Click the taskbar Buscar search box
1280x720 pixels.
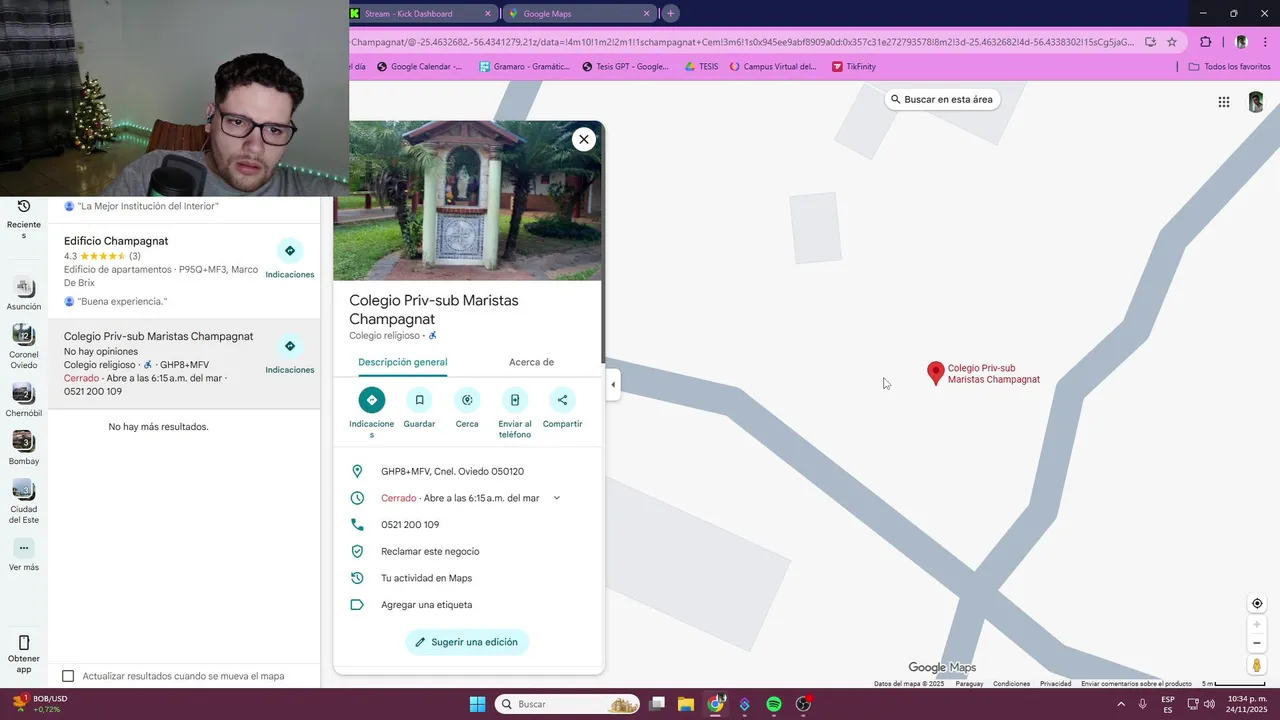567,704
